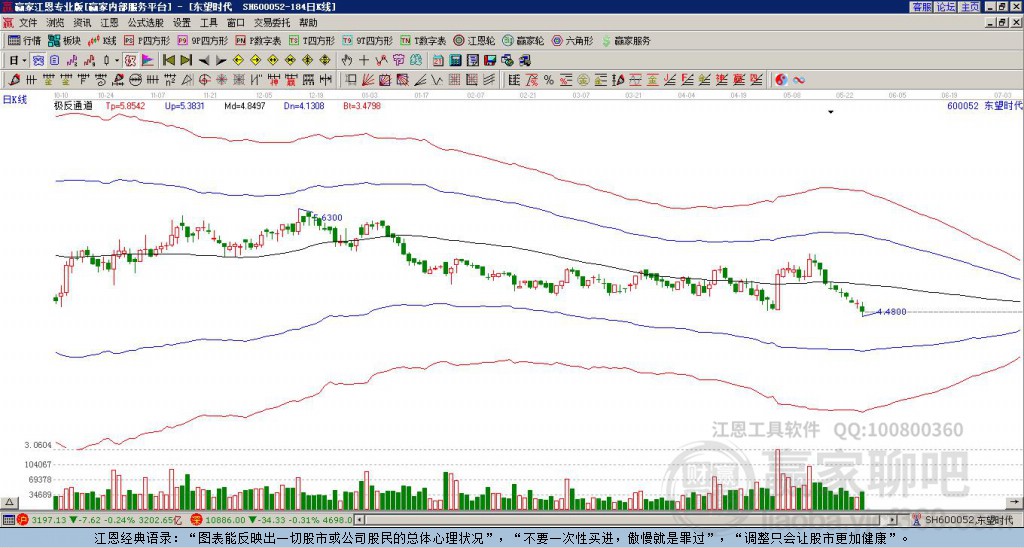Viewport: 1024px width, 548px height.
Task: Select the gold circle 金 tool
Action: coord(582,80)
